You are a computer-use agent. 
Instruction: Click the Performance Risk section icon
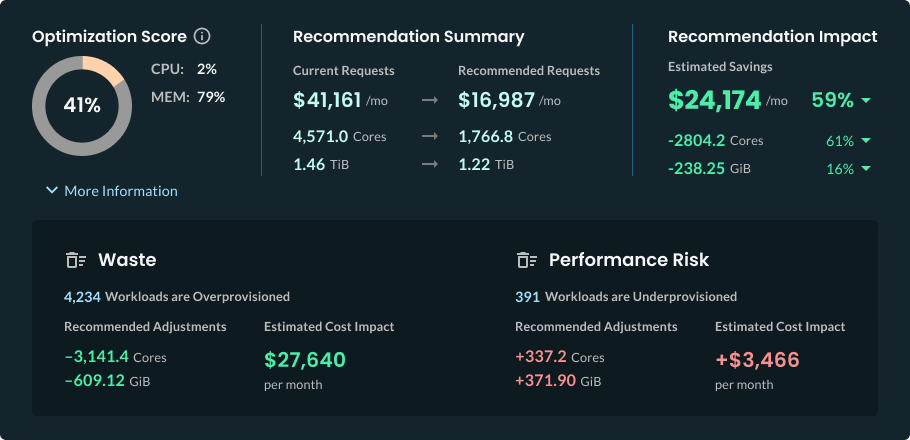click(527, 260)
